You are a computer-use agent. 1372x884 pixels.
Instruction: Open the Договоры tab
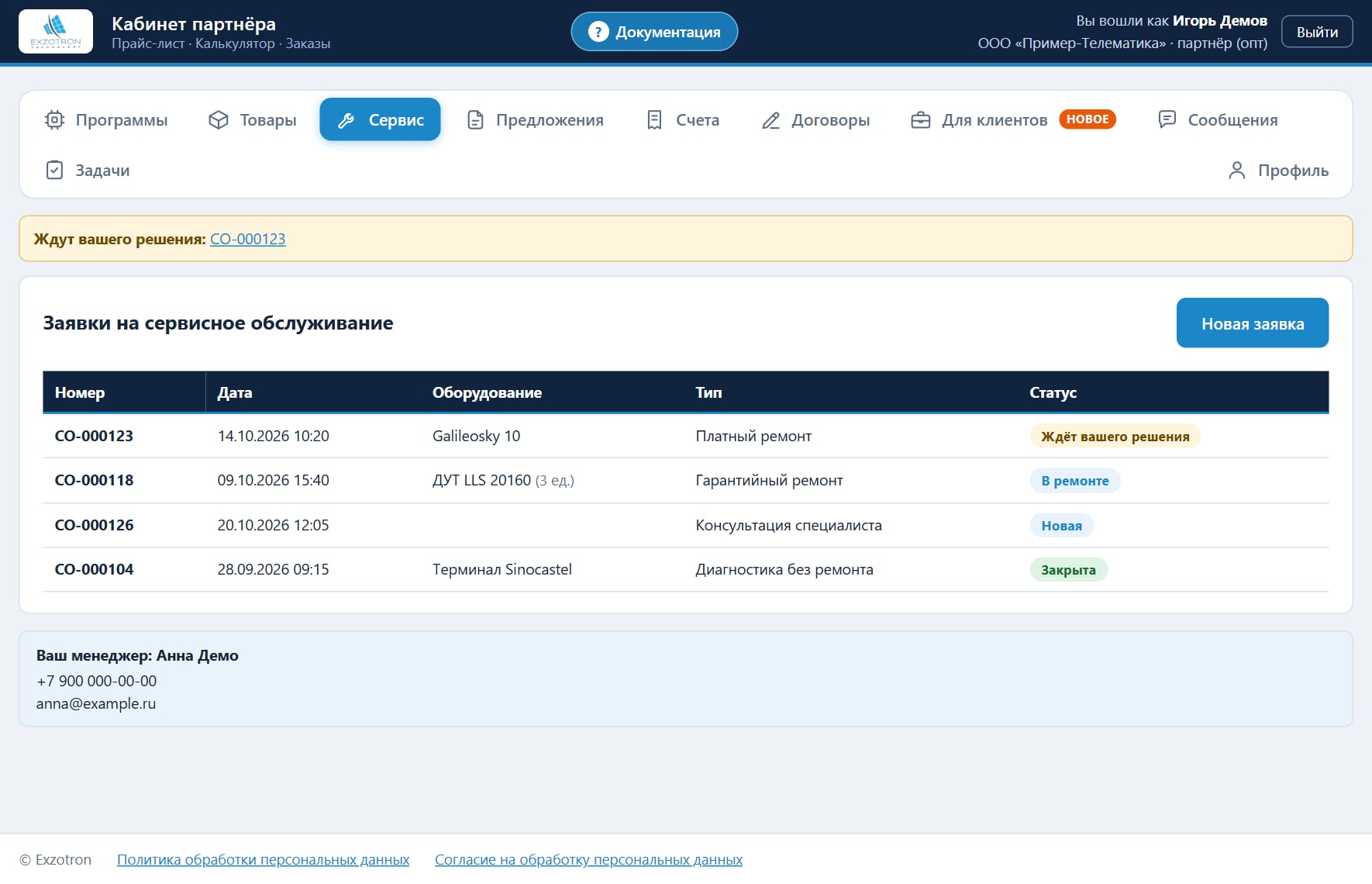(x=815, y=120)
